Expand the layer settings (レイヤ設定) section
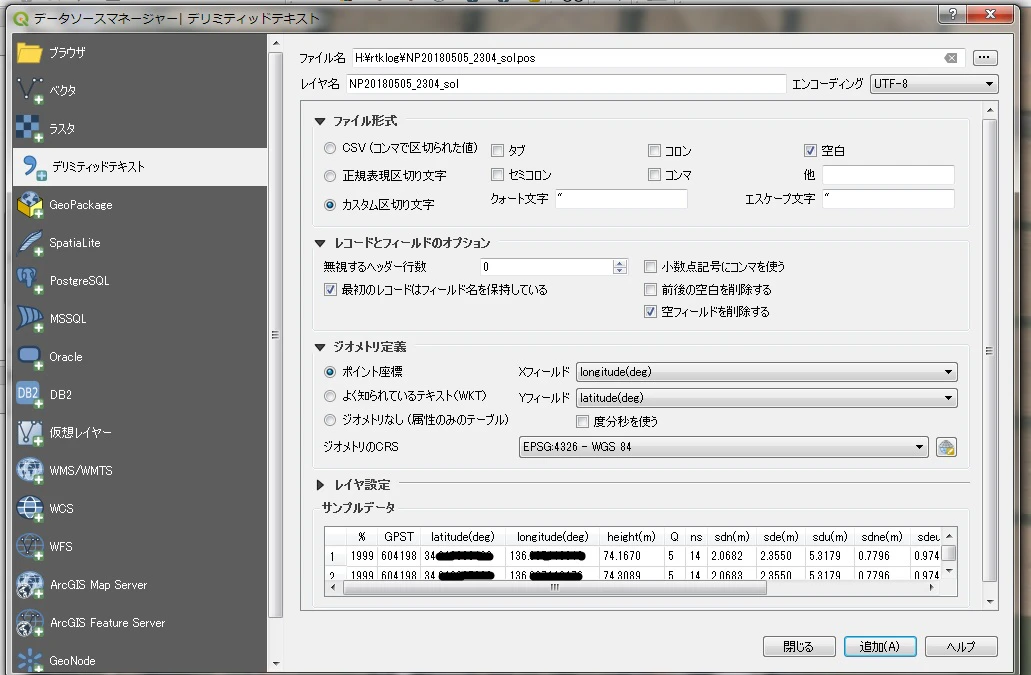 (320, 485)
